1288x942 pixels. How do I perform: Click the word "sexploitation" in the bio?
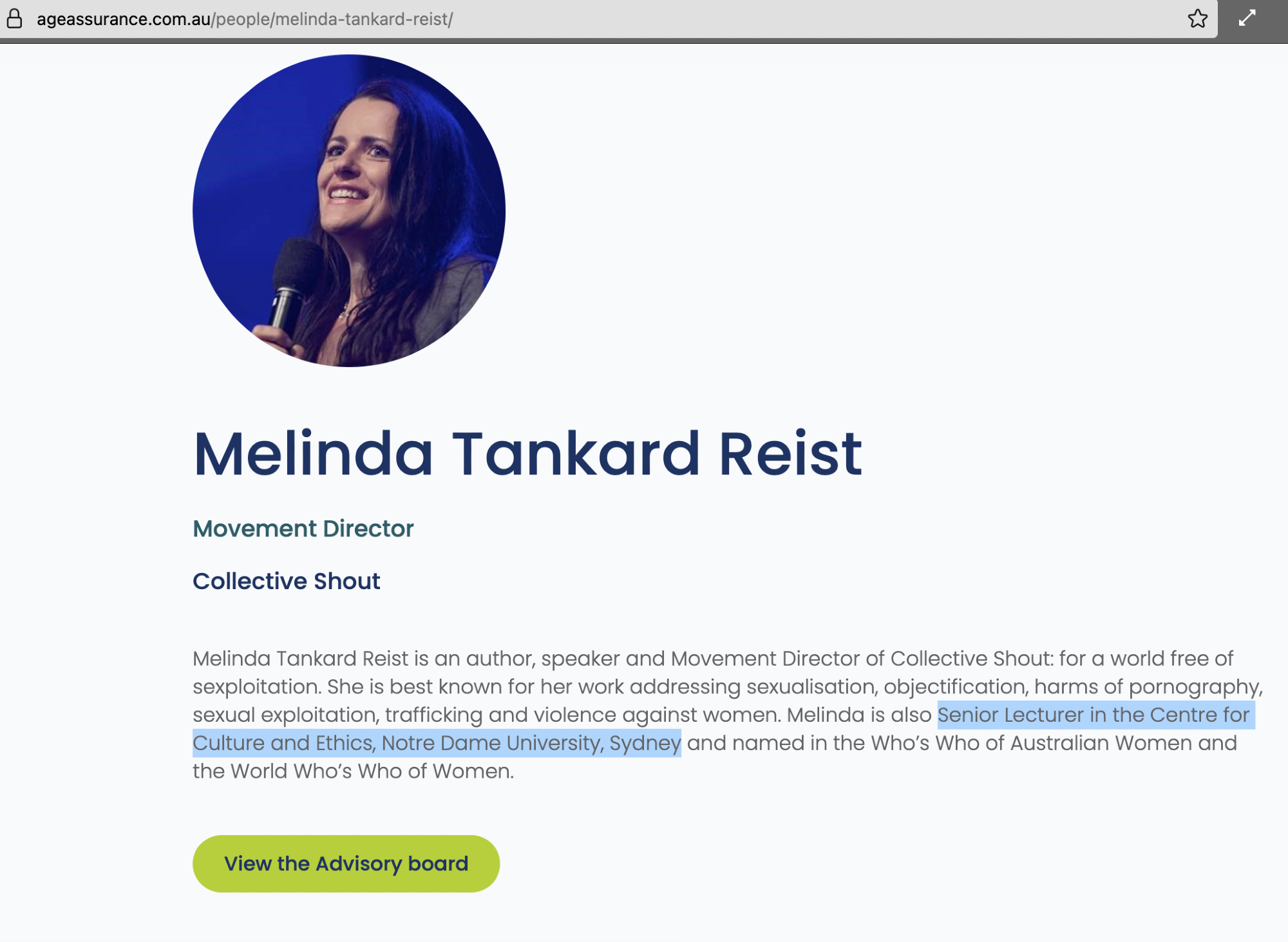pos(256,686)
